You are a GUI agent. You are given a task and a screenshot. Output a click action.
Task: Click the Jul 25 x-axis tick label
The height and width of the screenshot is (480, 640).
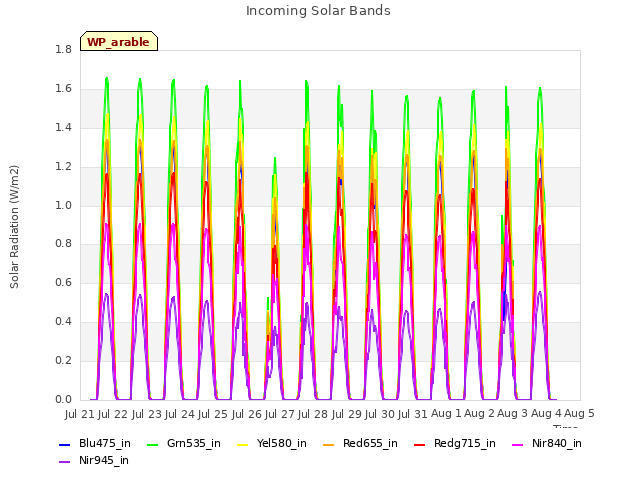point(213,414)
